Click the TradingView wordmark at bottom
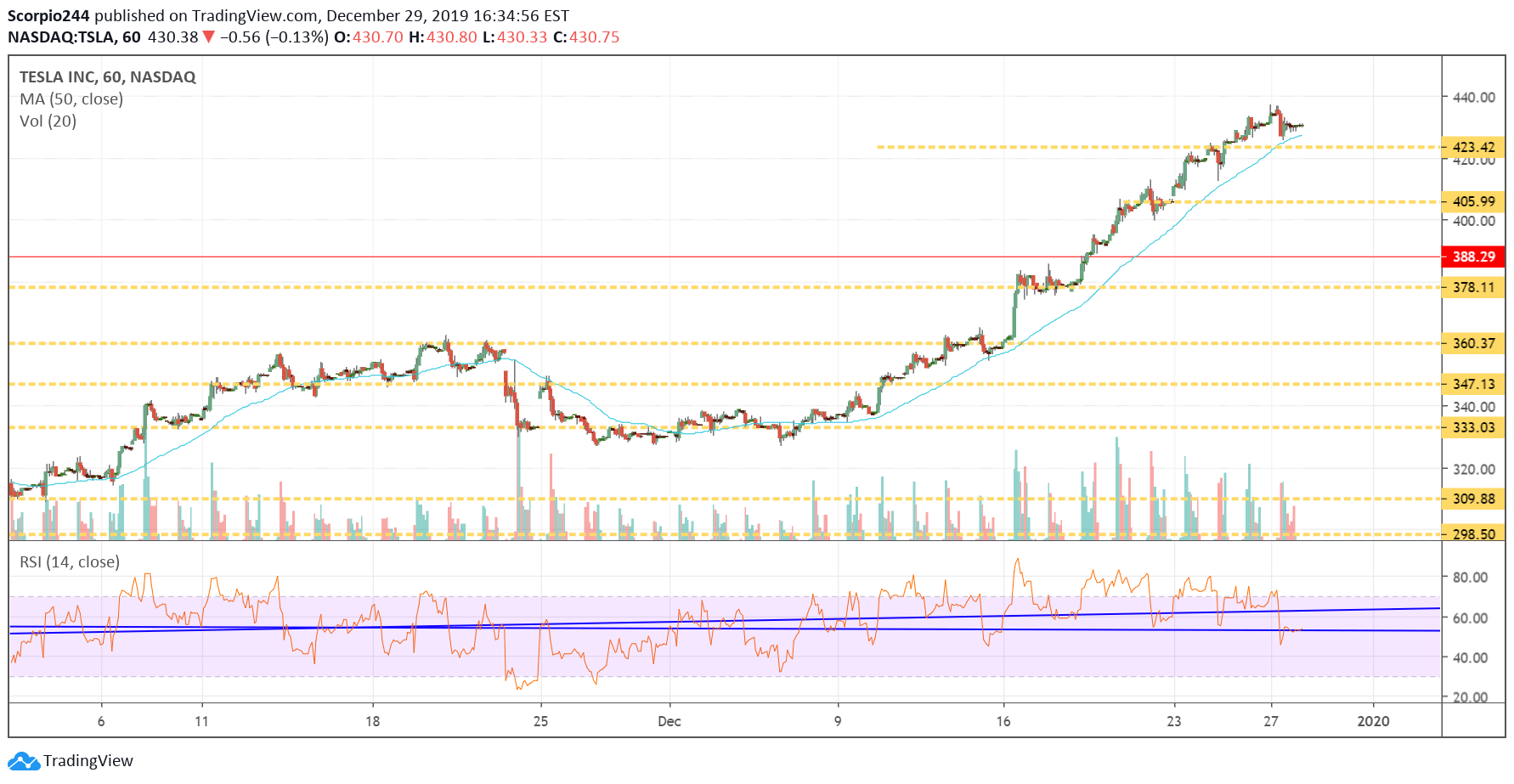 point(88,761)
